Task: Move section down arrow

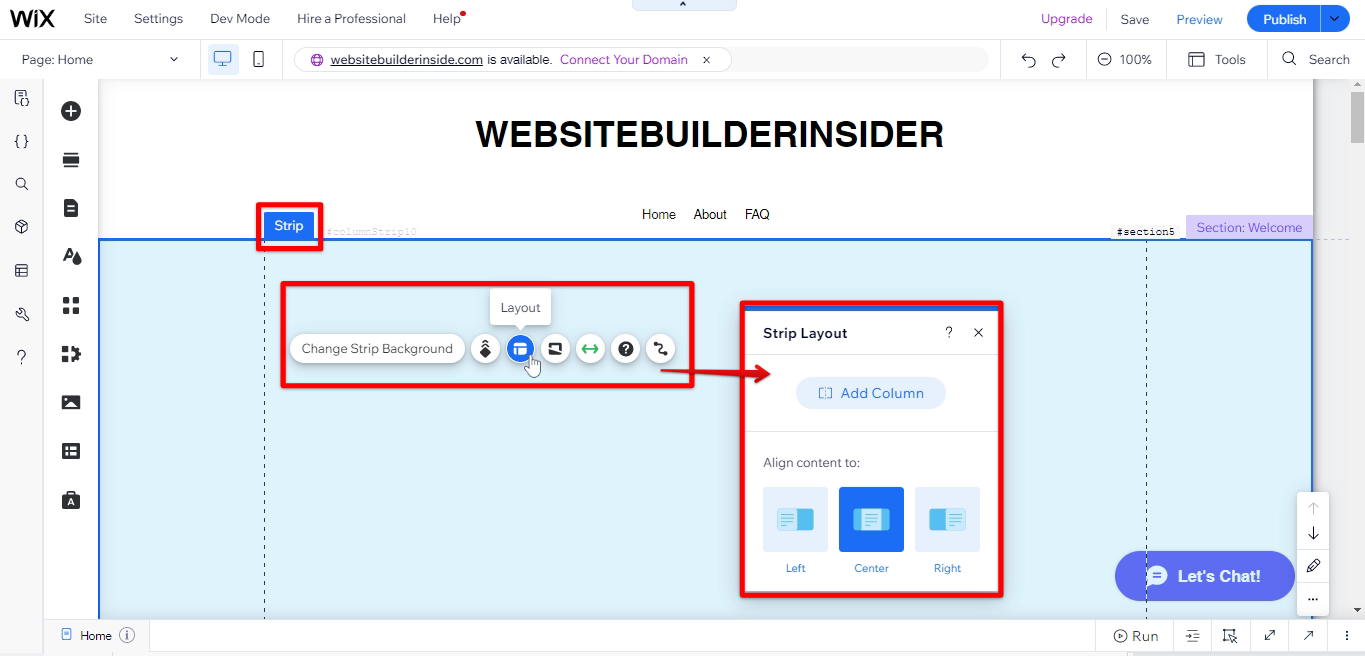Action: (1313, 533)
